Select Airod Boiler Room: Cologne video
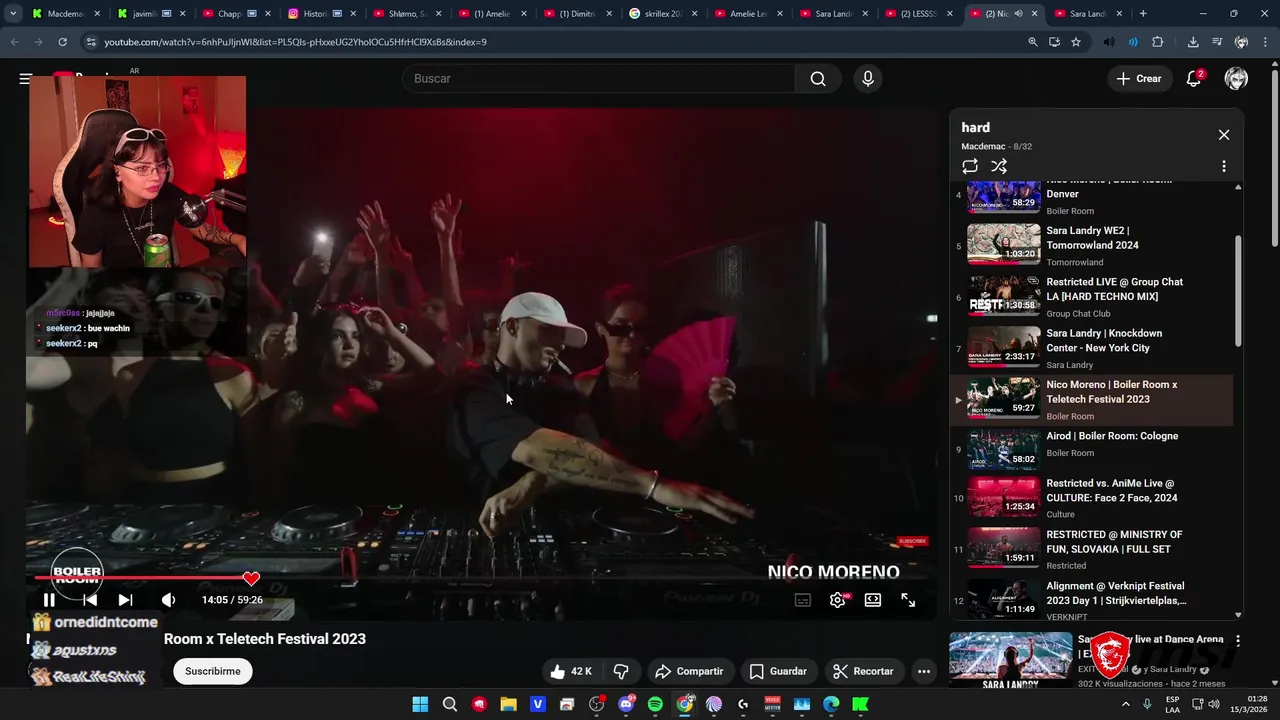 click(x=1091, y=451)
